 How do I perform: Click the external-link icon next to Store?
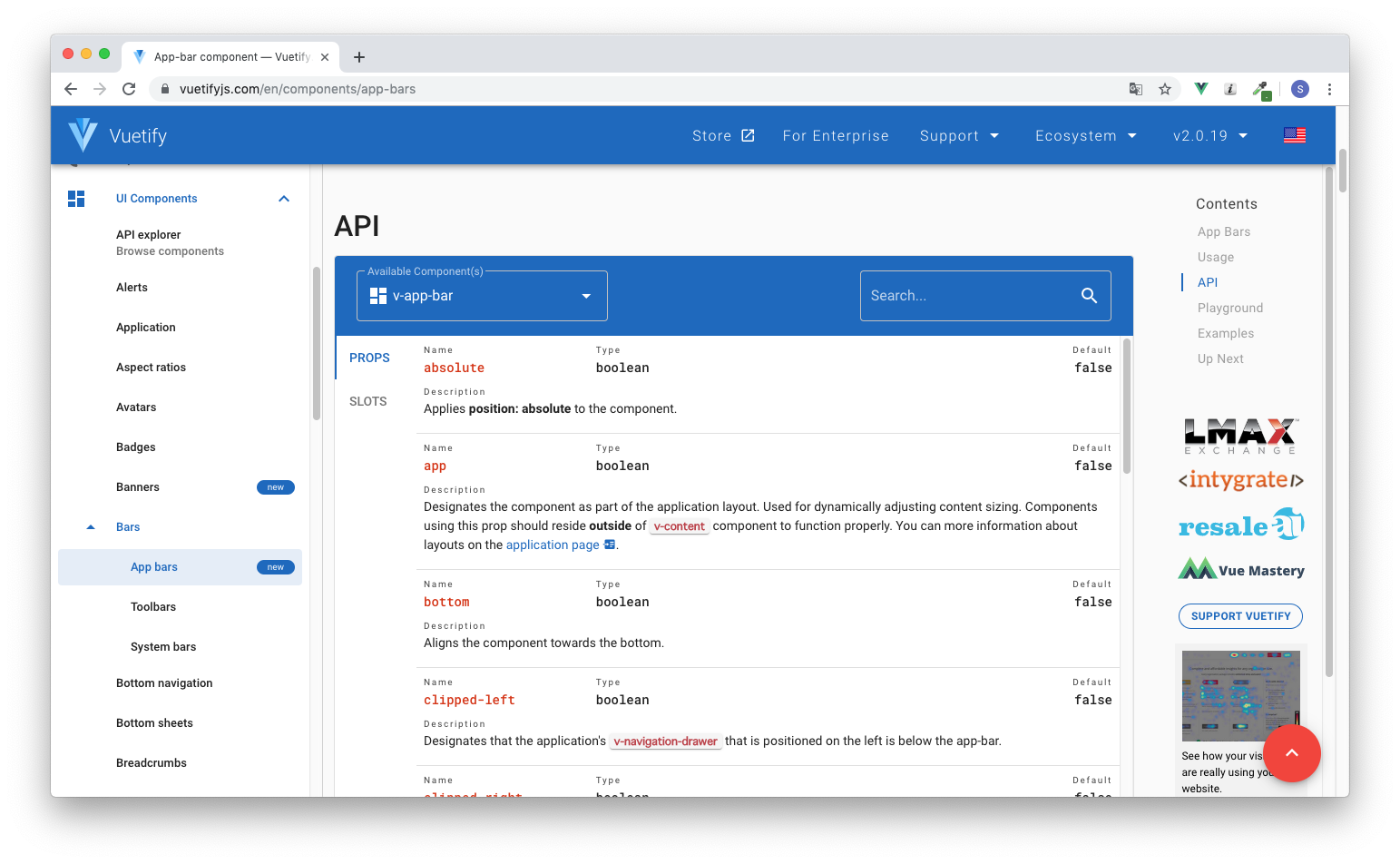[x=748, y=134]
